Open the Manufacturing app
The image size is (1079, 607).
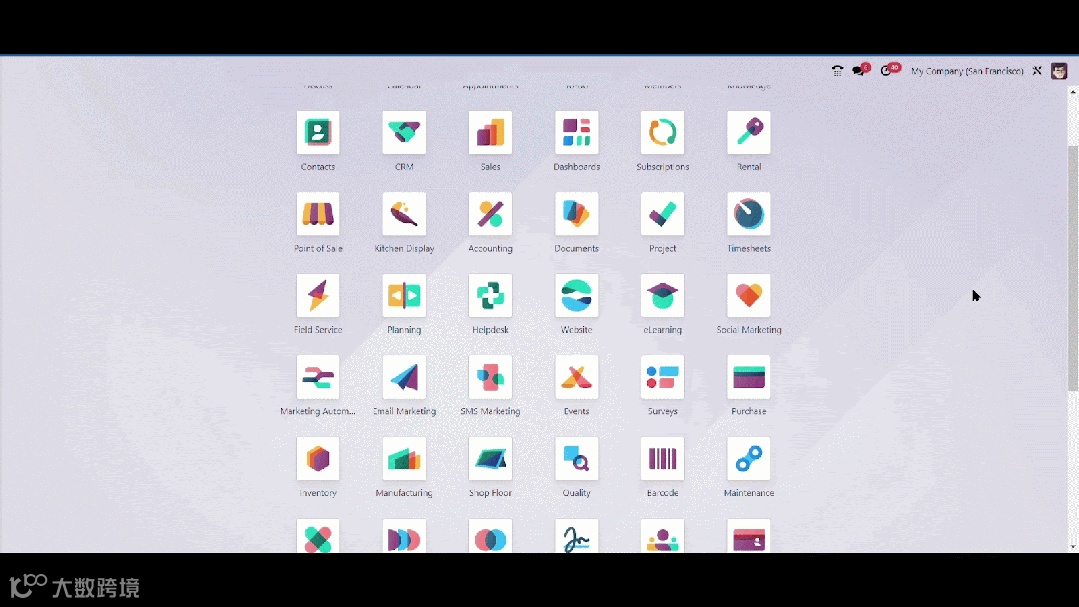click(x=404, y=458)
